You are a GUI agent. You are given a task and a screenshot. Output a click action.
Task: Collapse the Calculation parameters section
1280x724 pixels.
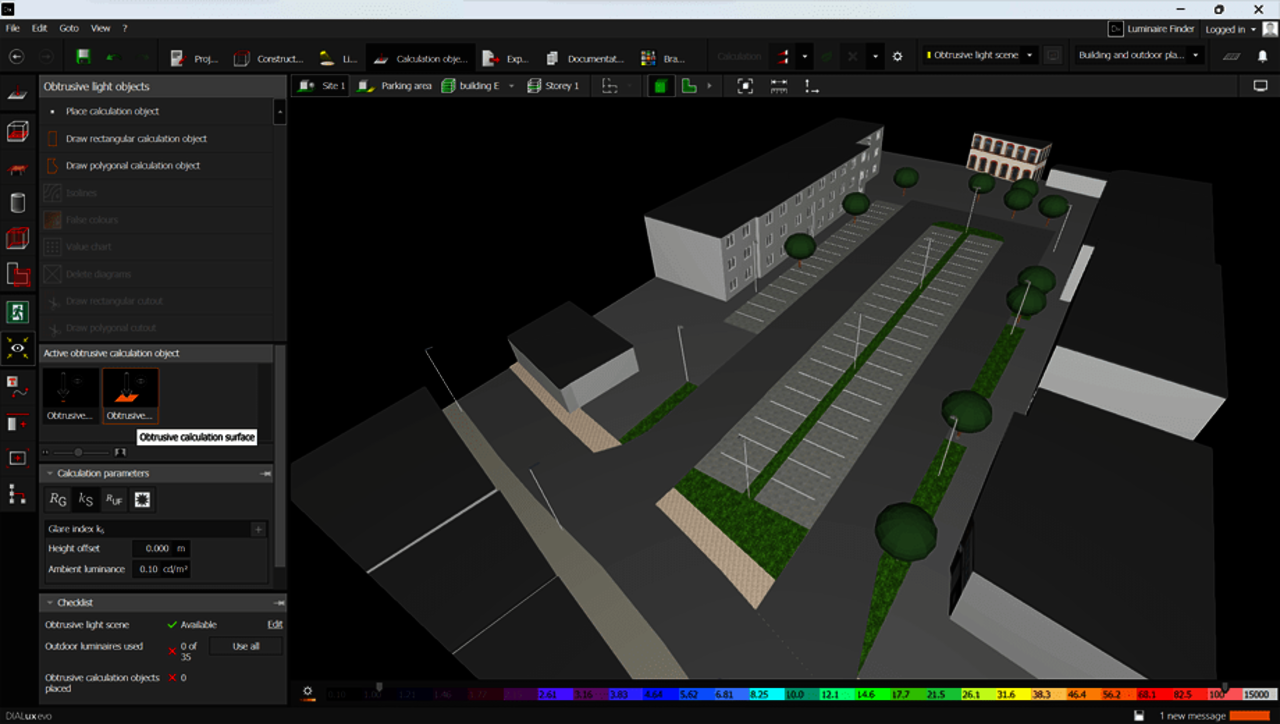pos(50,473)
